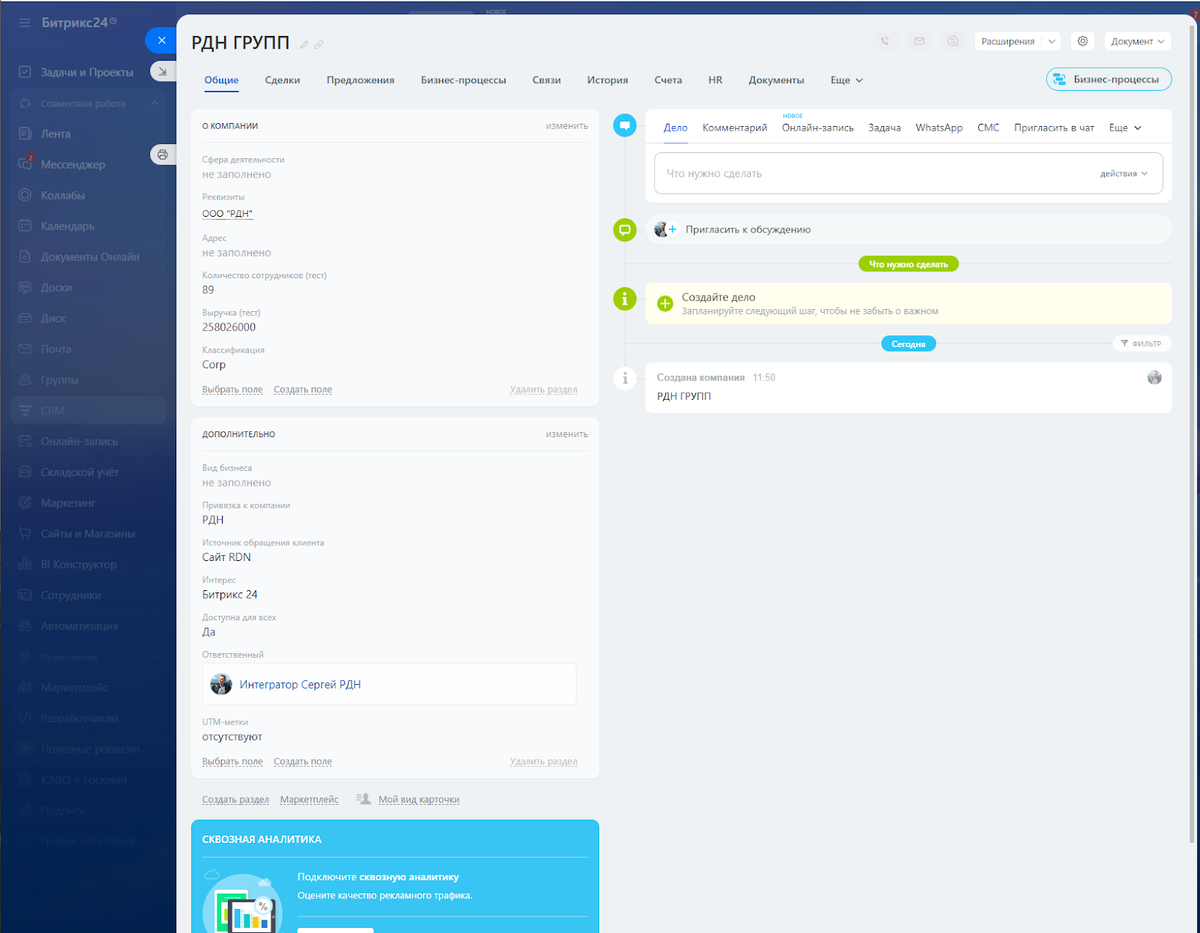Click Создать раздел link below sections
1200x933 pixels.
(x=235, y=800)
